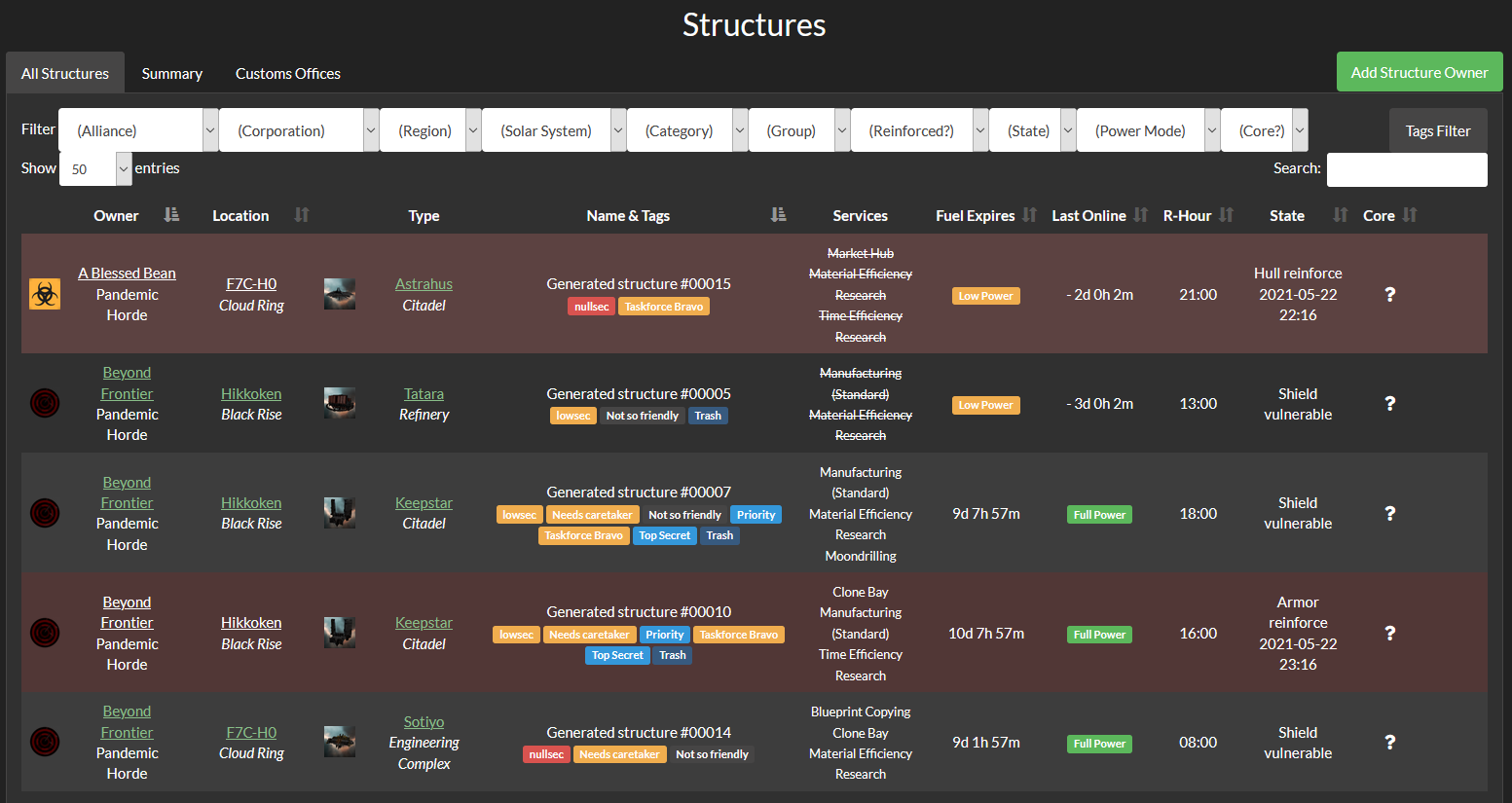
Task: Toggle the Tags Filter panel
Action: (1438, 129)
